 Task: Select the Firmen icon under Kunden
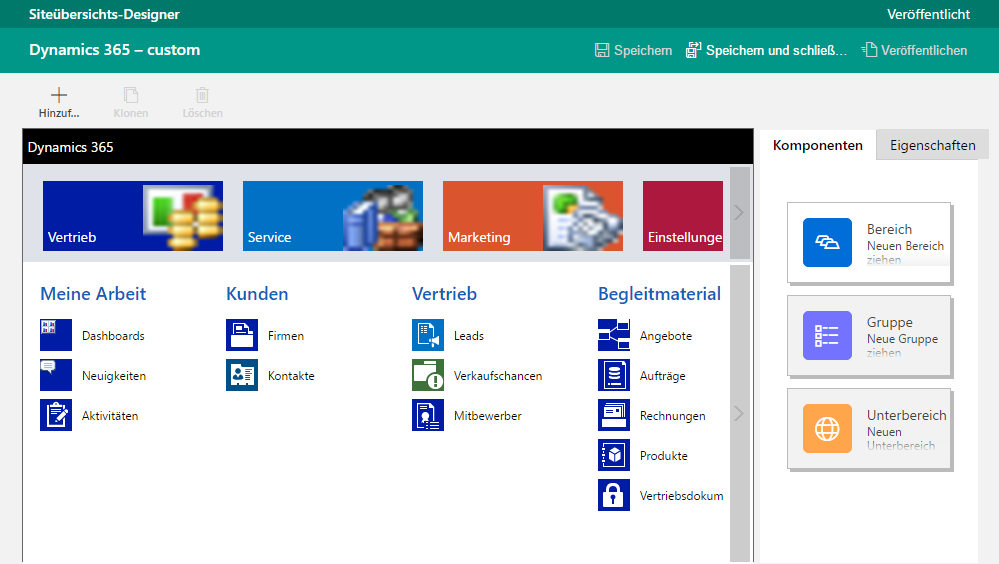(x=242, y=335)
